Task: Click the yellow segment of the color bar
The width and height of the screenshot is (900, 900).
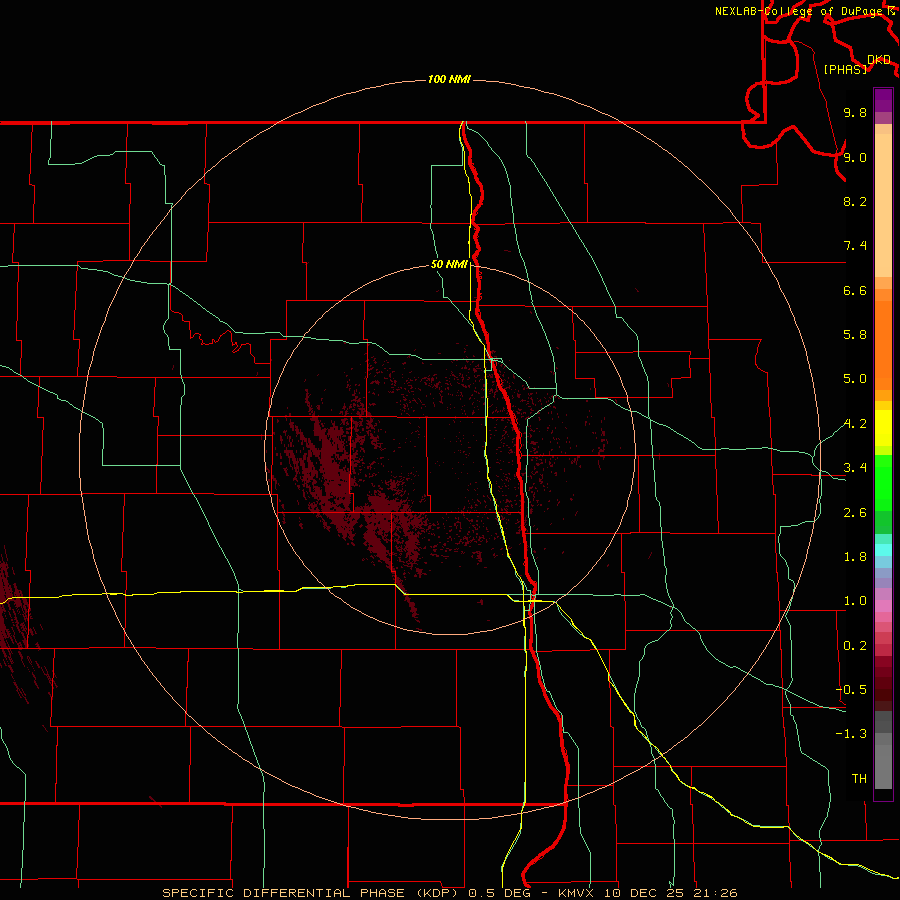Action: (883, 428)
